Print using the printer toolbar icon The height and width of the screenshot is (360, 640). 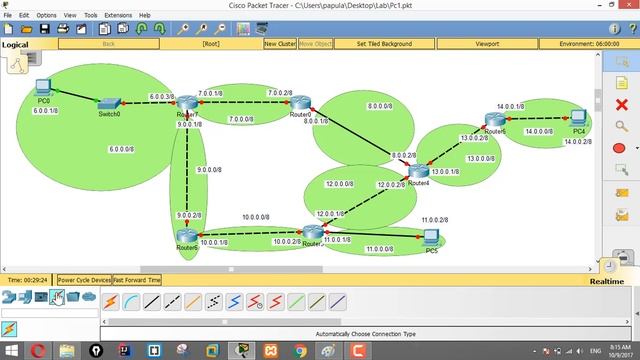63,29
